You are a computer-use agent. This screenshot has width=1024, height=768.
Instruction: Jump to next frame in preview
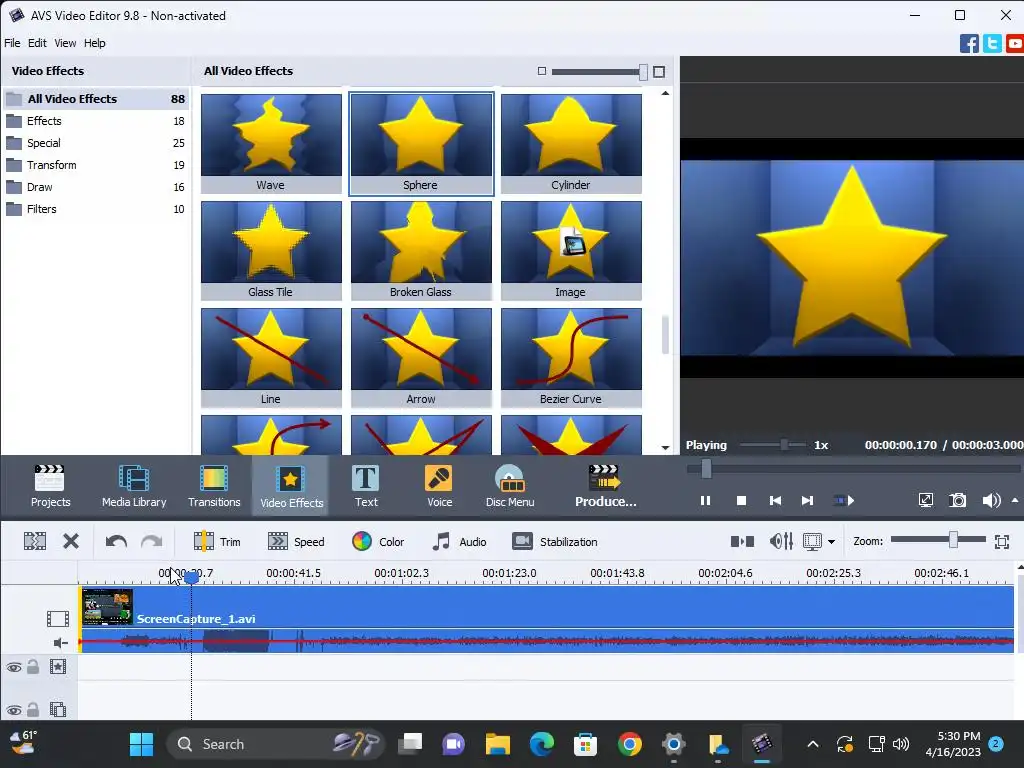click(x=808, y=501)
